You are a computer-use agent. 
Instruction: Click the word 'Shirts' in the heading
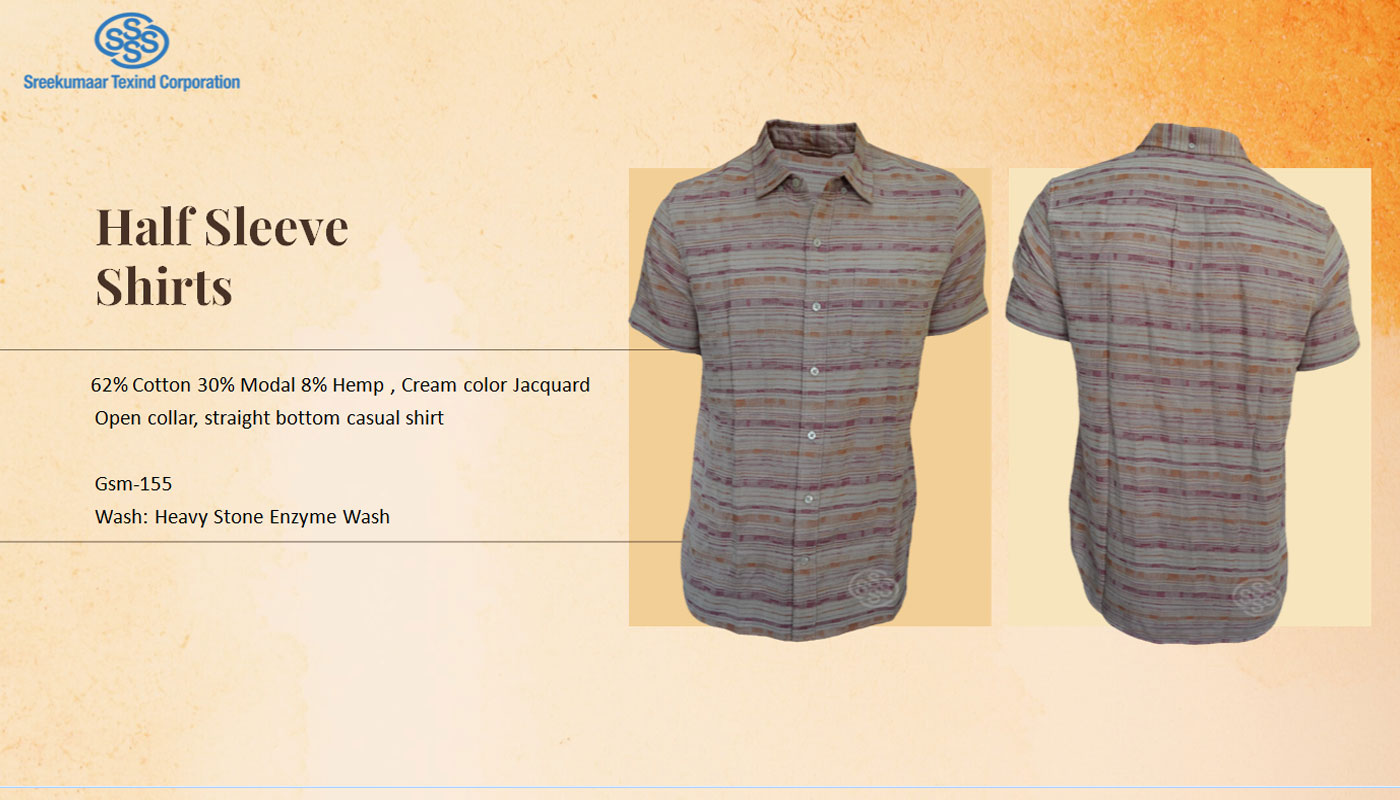point(164,286)
